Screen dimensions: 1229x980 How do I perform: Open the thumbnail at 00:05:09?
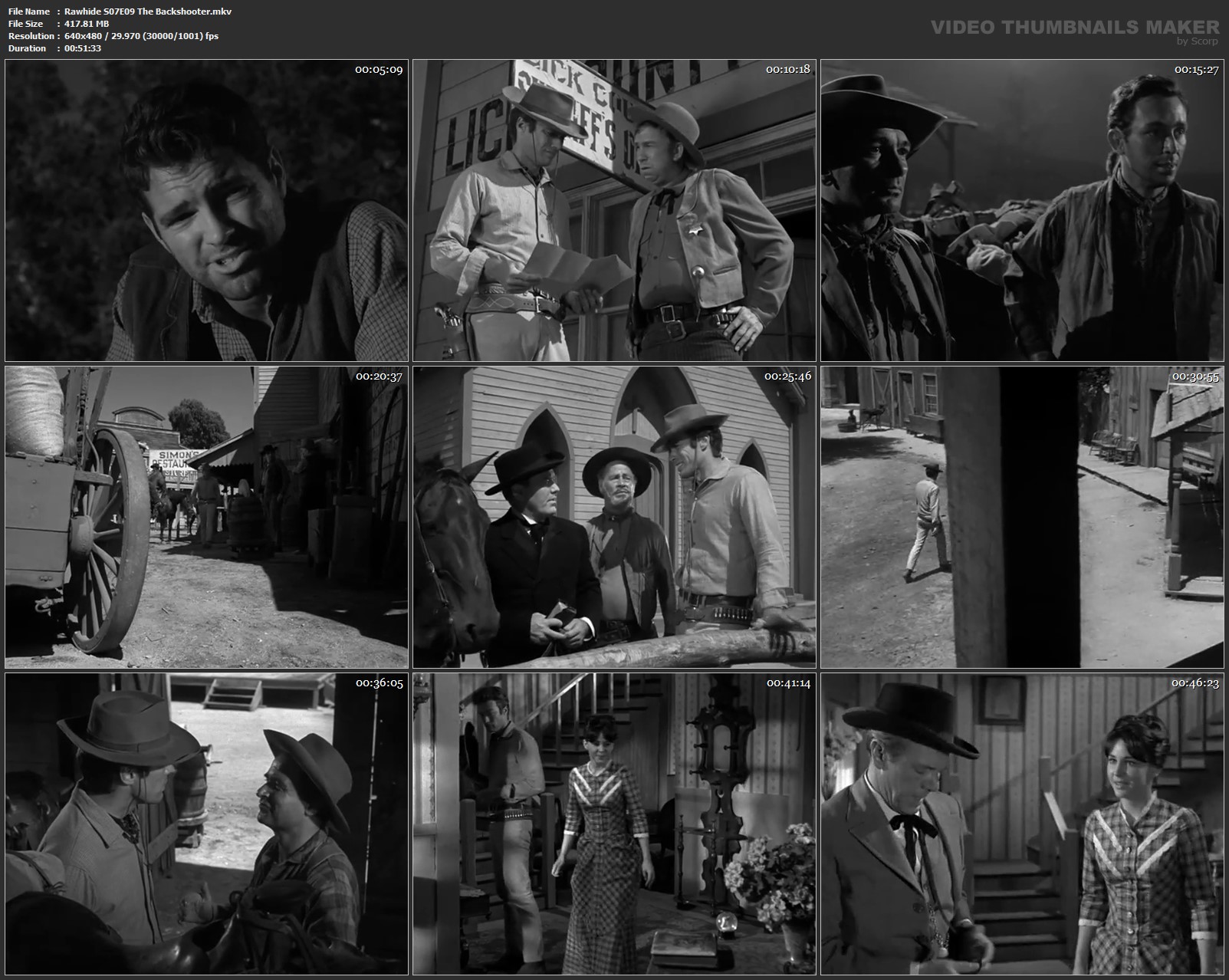(206, 210)
